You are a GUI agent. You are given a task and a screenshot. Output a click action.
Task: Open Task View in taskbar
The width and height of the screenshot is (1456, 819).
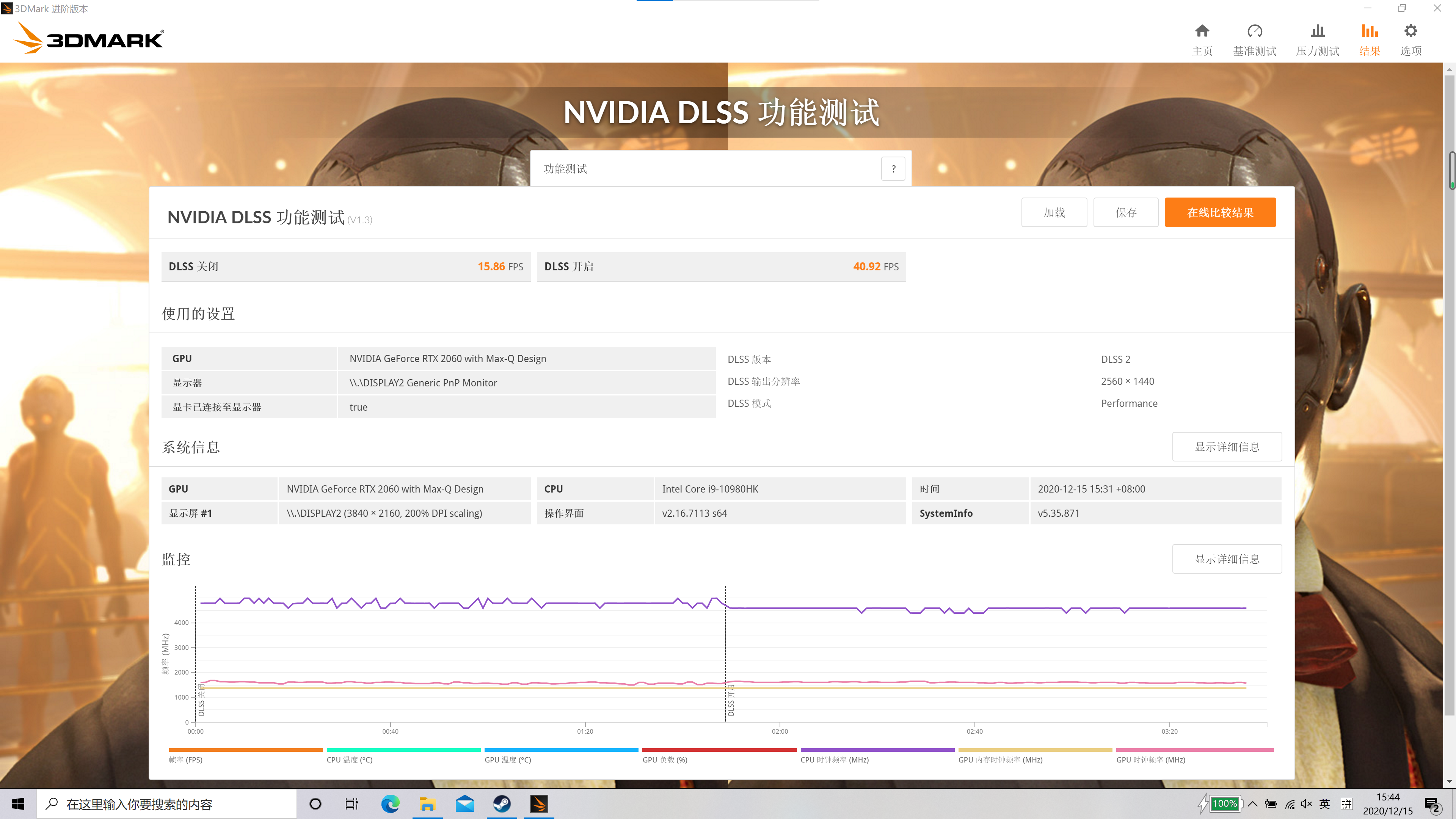point(351,804)
